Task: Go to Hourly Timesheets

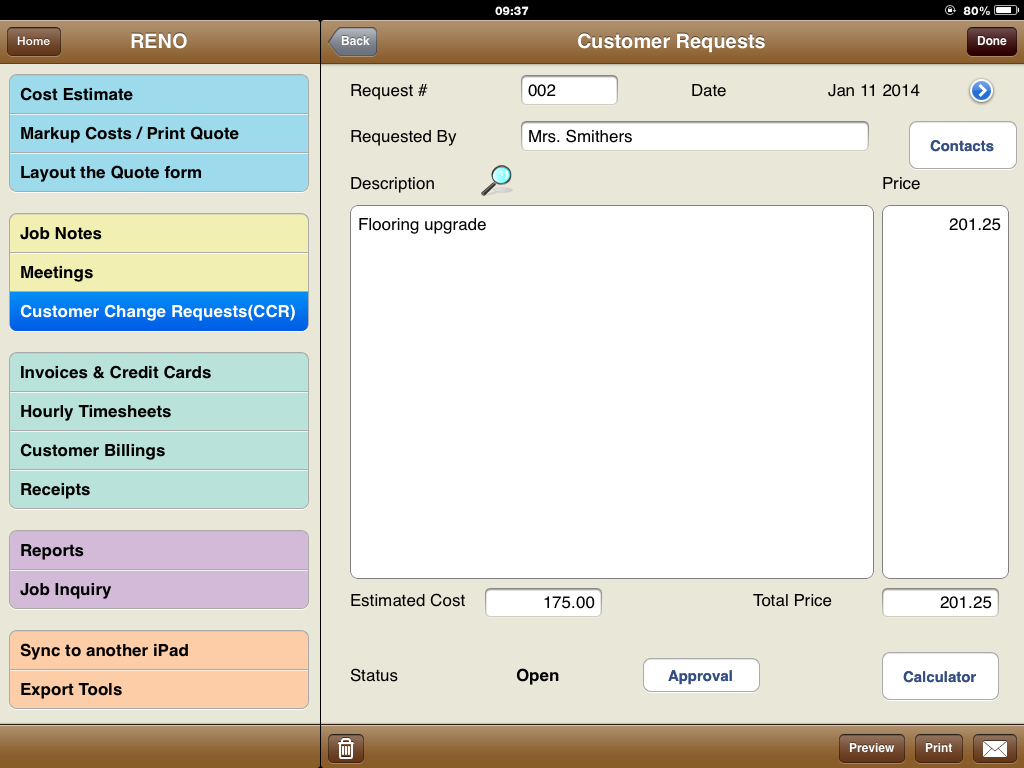Action: (159, 412)
